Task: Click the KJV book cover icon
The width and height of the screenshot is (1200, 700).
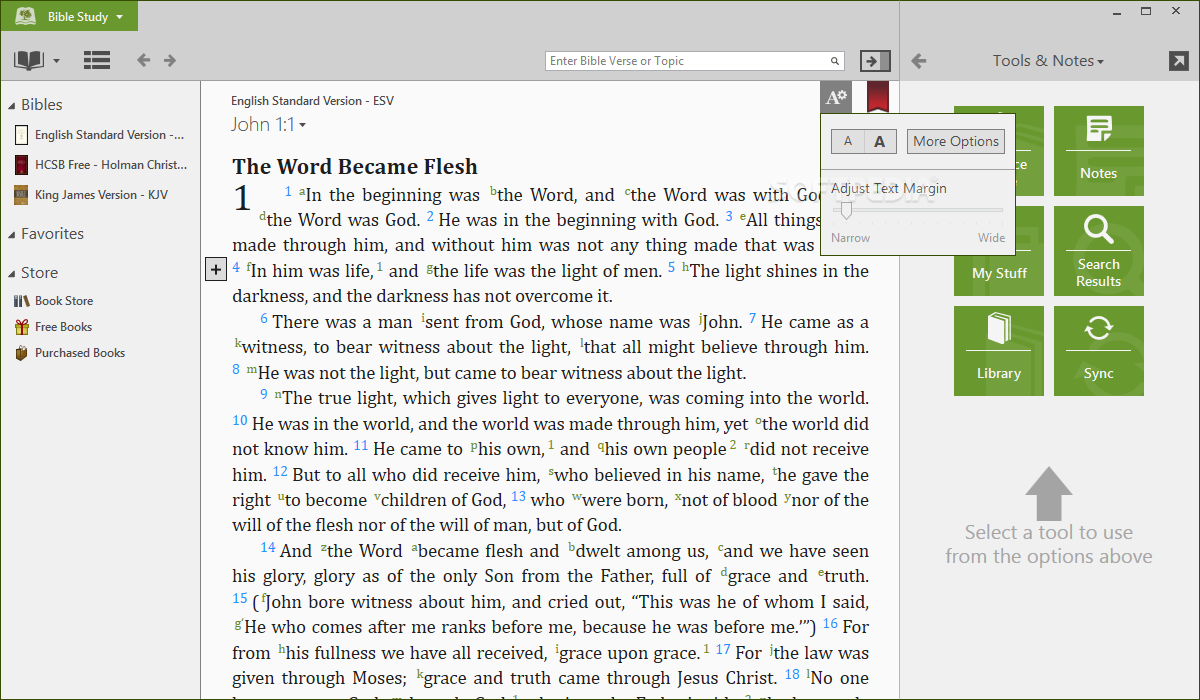Action: 21,195
